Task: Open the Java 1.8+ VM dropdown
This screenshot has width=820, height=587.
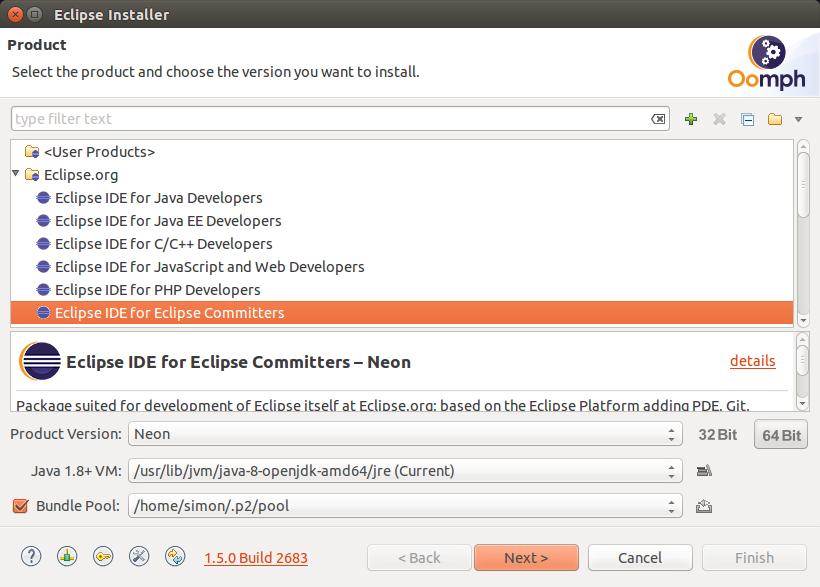Action: [x=405, y=471]
